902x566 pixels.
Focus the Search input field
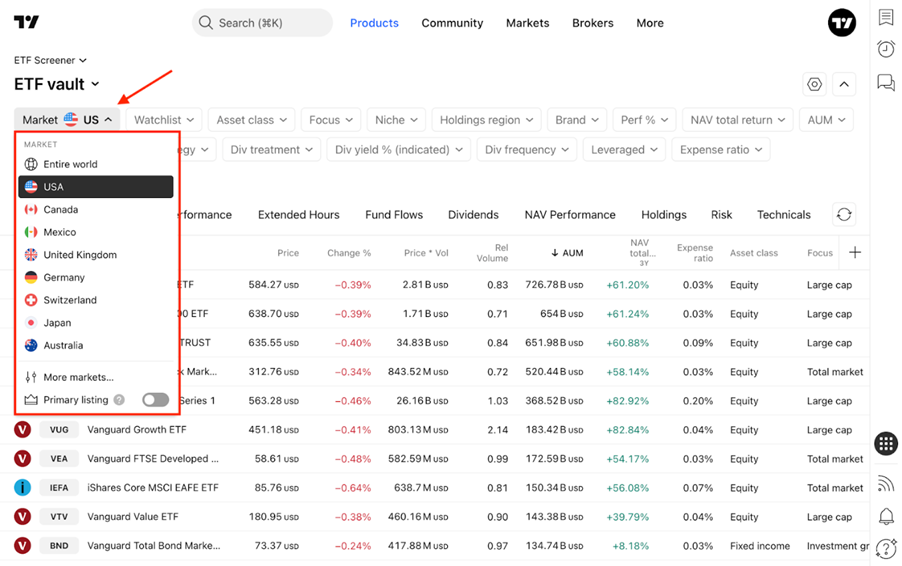262,22
